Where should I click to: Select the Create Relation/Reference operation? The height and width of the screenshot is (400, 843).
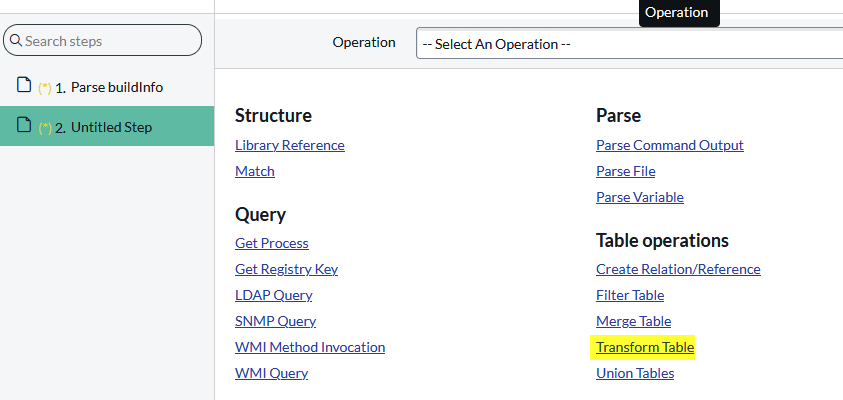[678, 269]
